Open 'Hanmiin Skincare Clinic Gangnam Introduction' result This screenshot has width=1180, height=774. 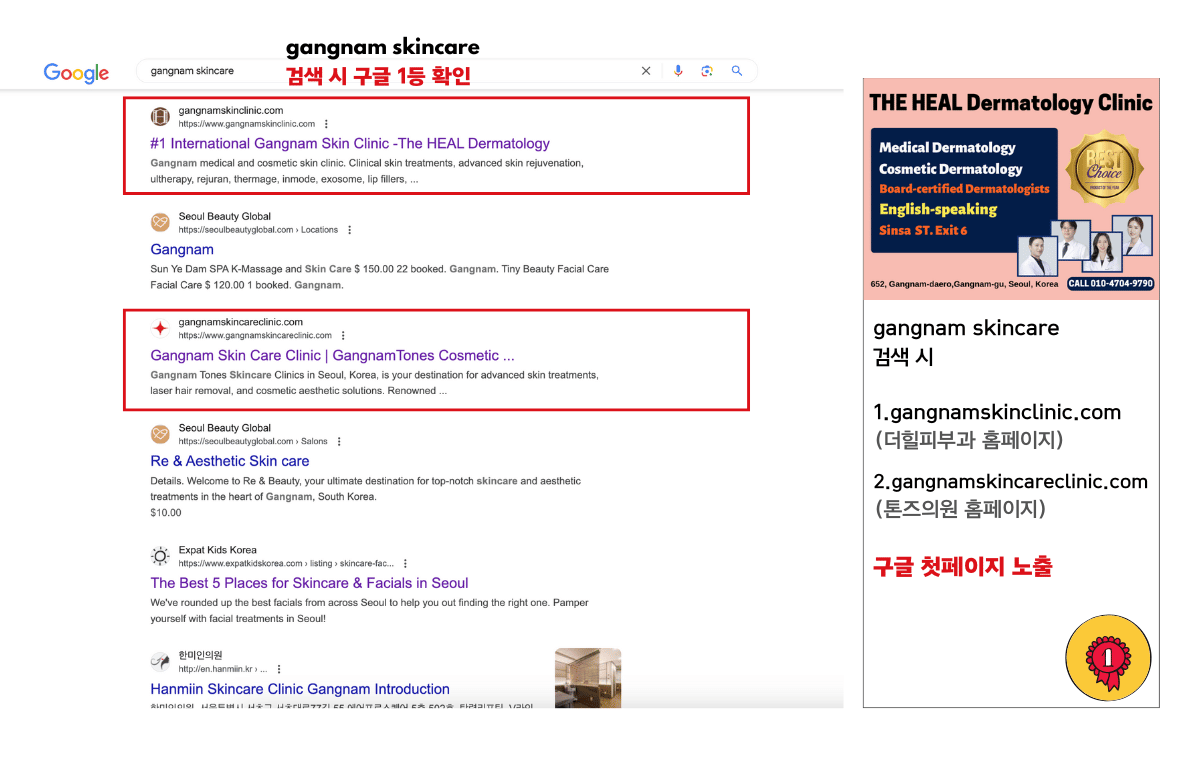click(300, 689)
